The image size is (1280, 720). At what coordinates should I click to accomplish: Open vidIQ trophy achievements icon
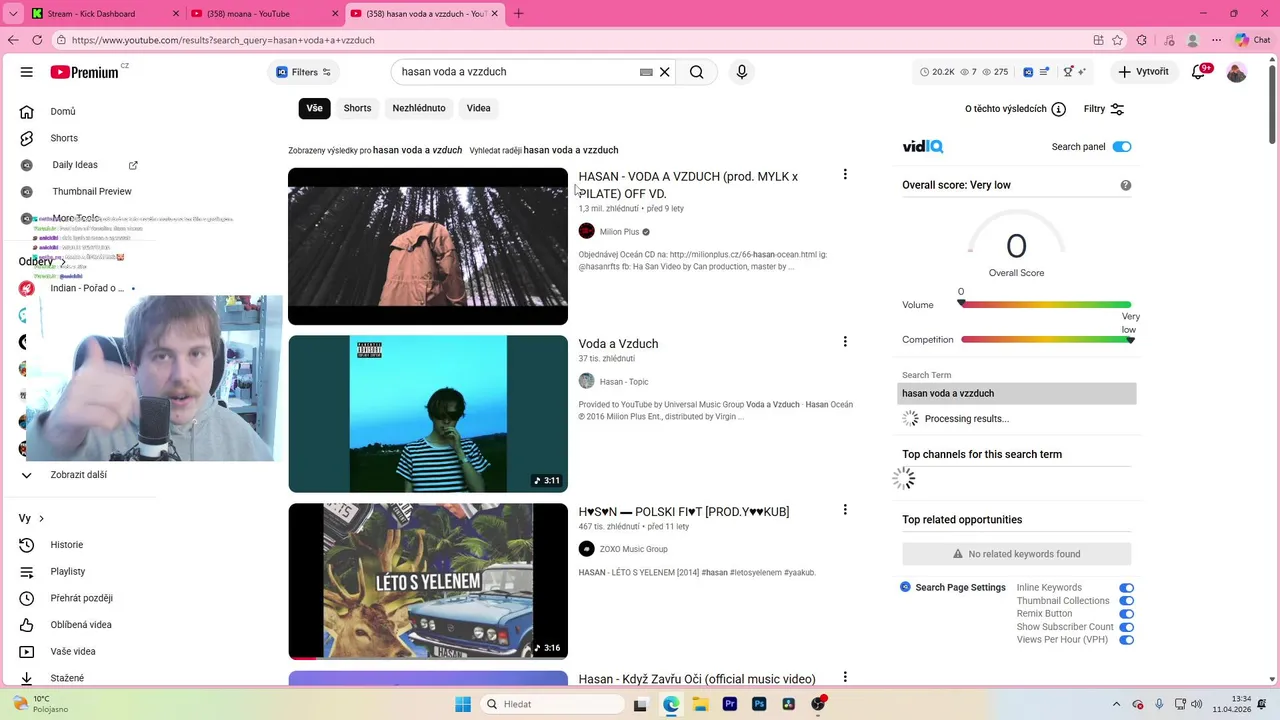coord(1068,72)
